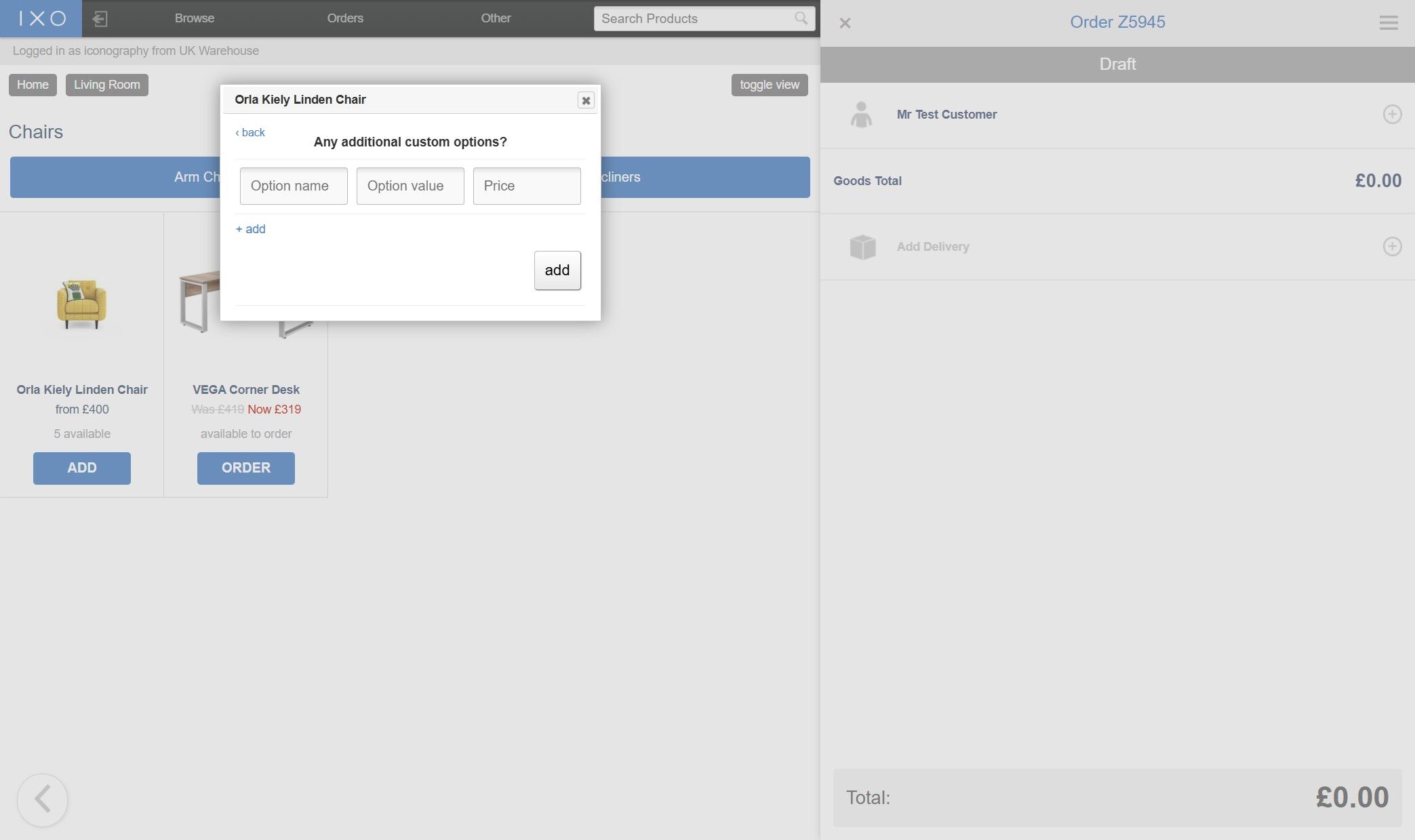Close the order panel with the X icon
The width and height of the screenshot is (1415, 840).
click(845, 23)
